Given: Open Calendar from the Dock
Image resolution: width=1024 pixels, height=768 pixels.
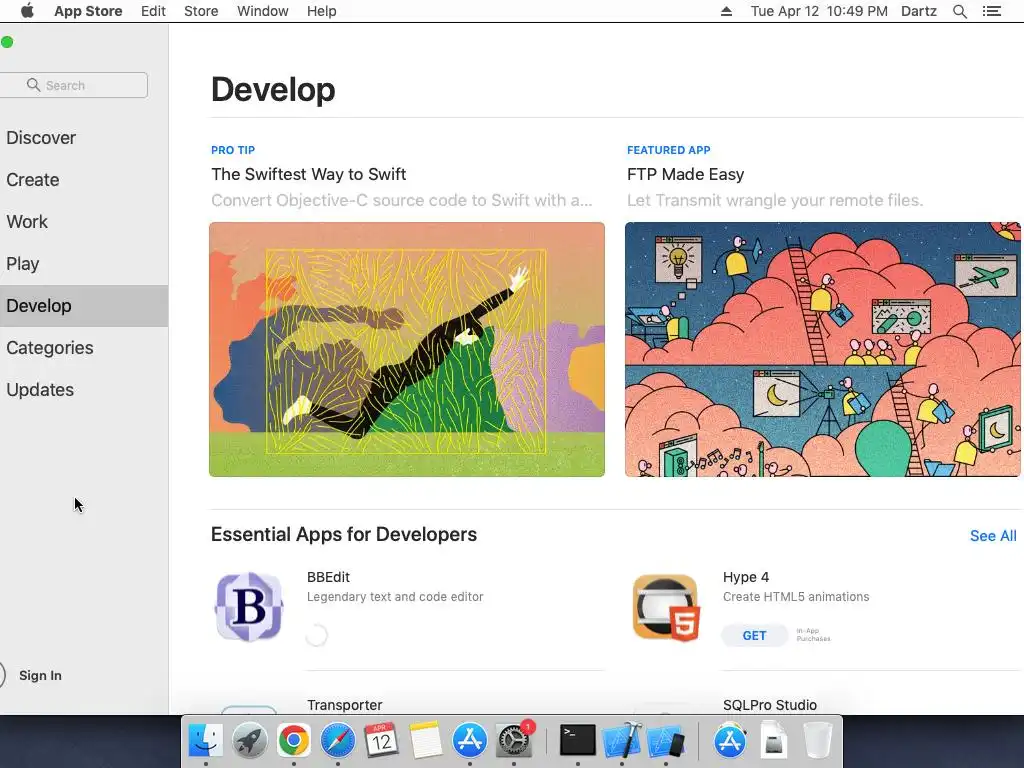Looking at the screenshot, I should [x=381, y=741].
